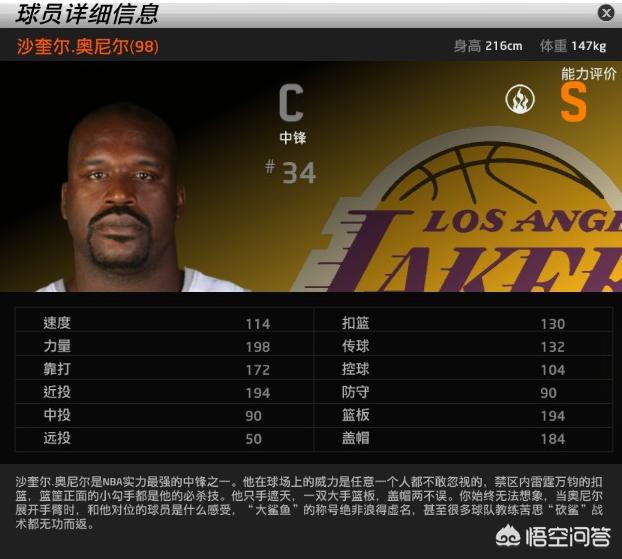Click the 力量 stat label
This screenshot has width=622, height=559.
[57, 346]
